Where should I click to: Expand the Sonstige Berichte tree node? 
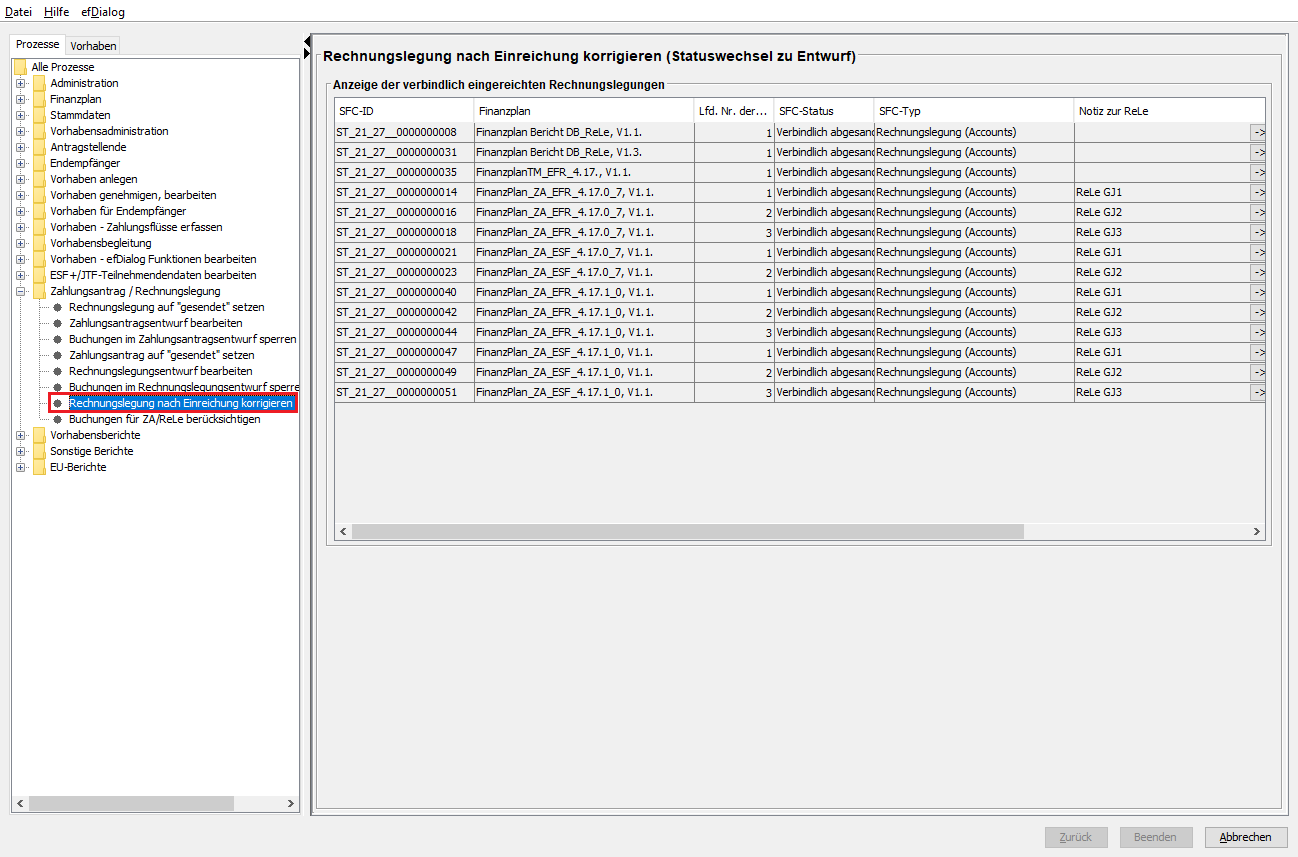21,451
